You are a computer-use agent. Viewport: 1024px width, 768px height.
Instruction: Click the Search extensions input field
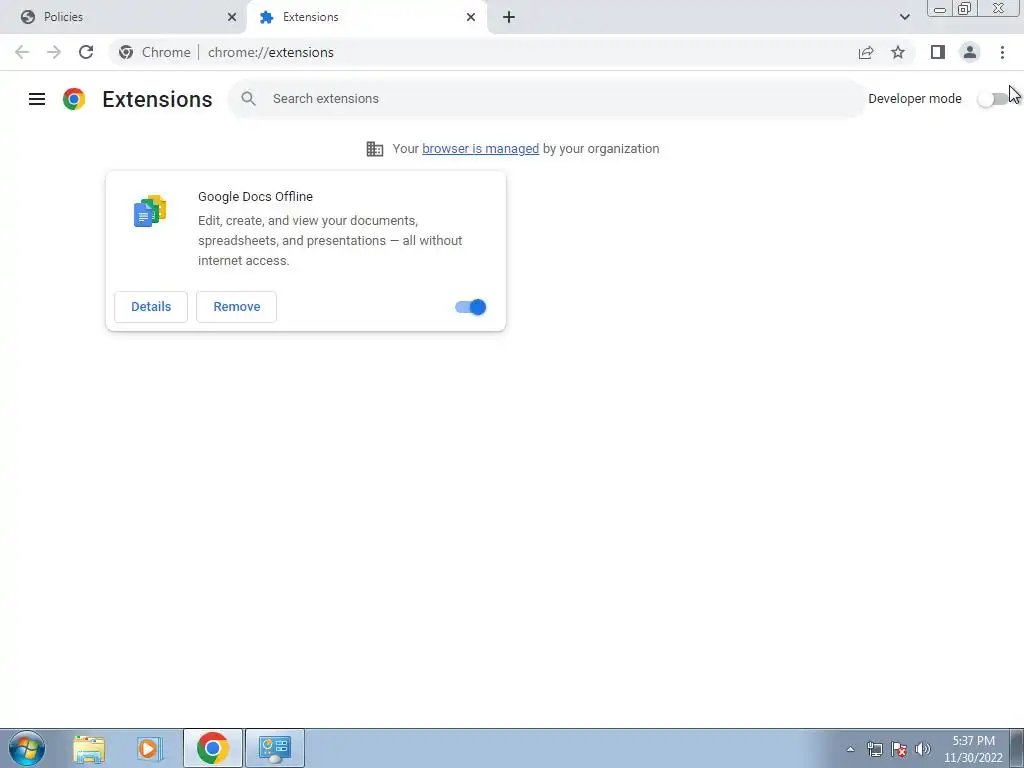[547, 99]
